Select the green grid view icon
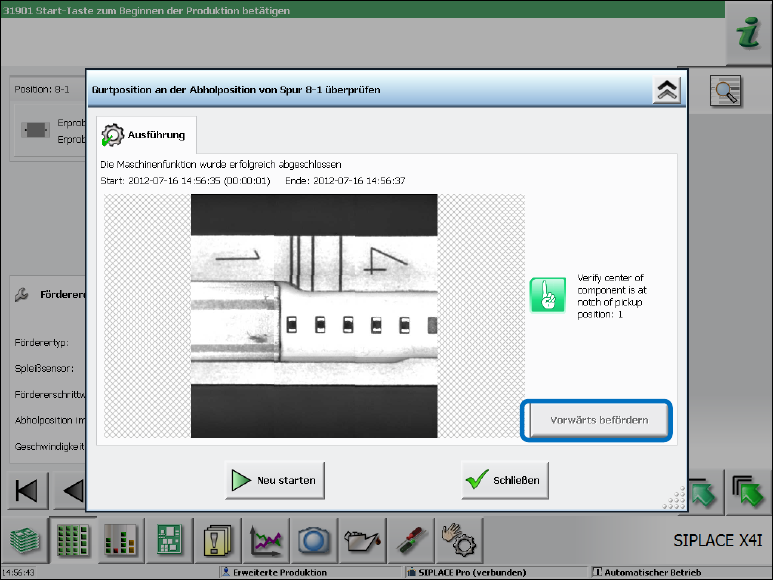Viewport: 773px width, 580px height. (74, 541)
